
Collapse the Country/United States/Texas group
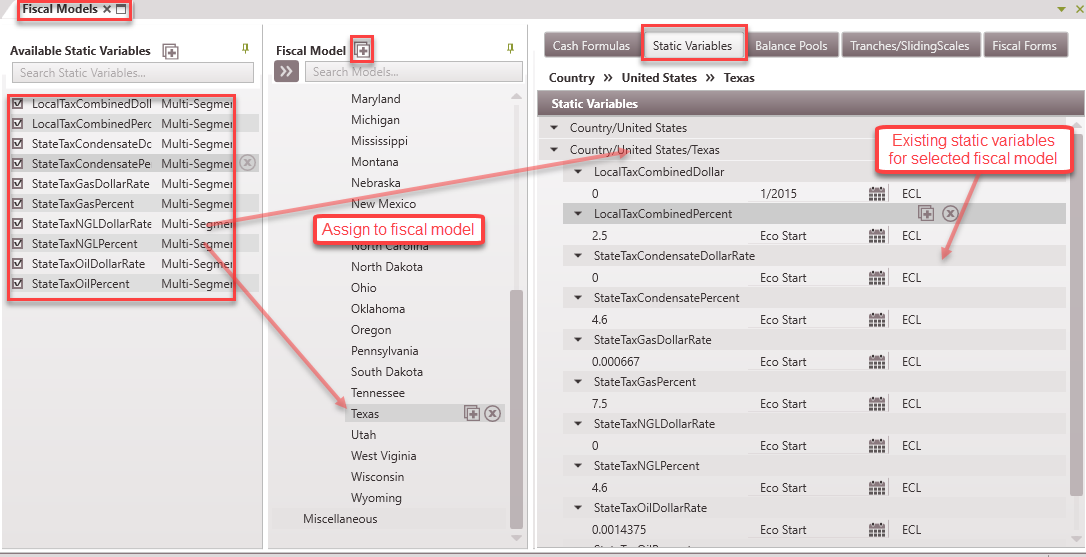[554, 150]
